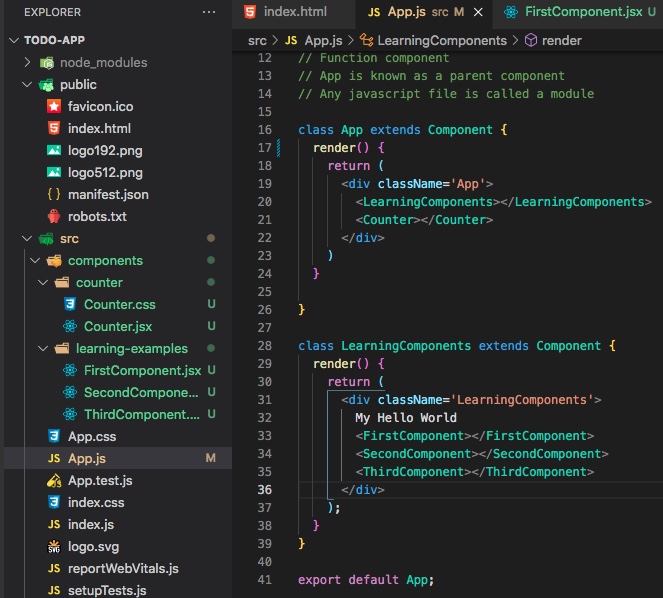Click the src folder icon
663x598 pixels.
47,239
